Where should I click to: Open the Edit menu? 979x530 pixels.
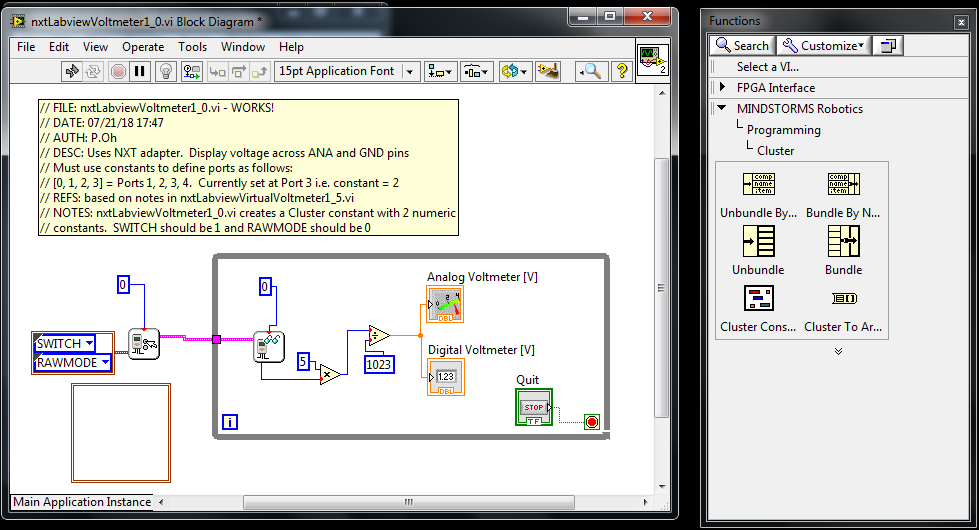[59, 47]
